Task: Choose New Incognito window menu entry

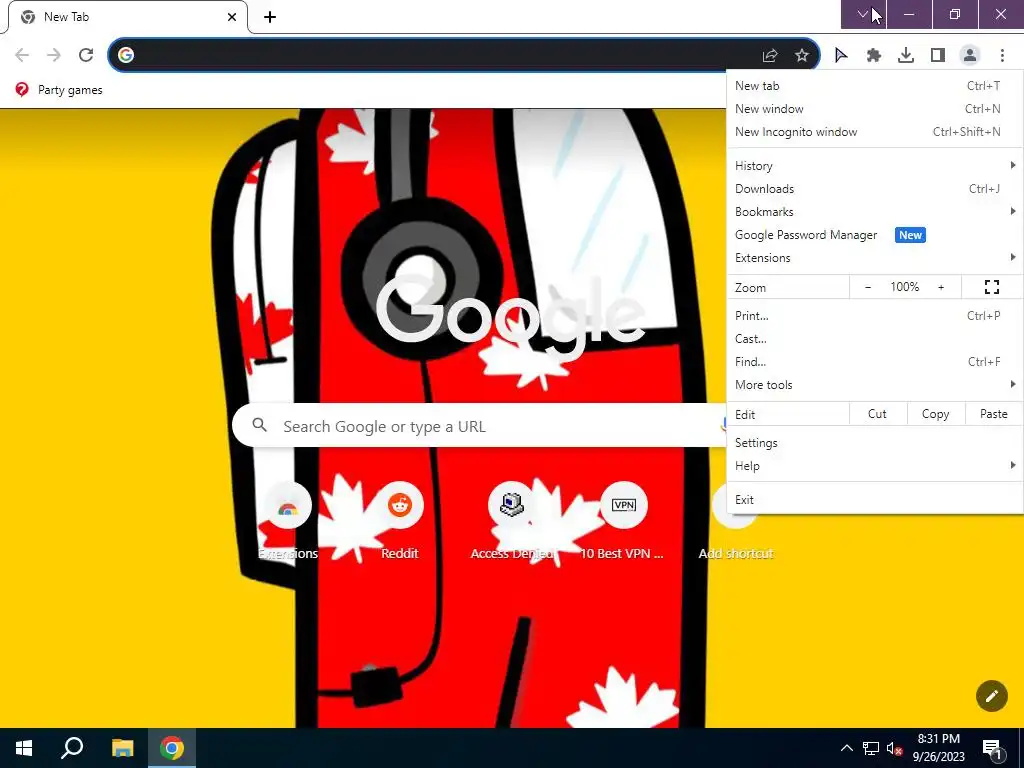Action: pyautogui.click(x=874, y=132)
